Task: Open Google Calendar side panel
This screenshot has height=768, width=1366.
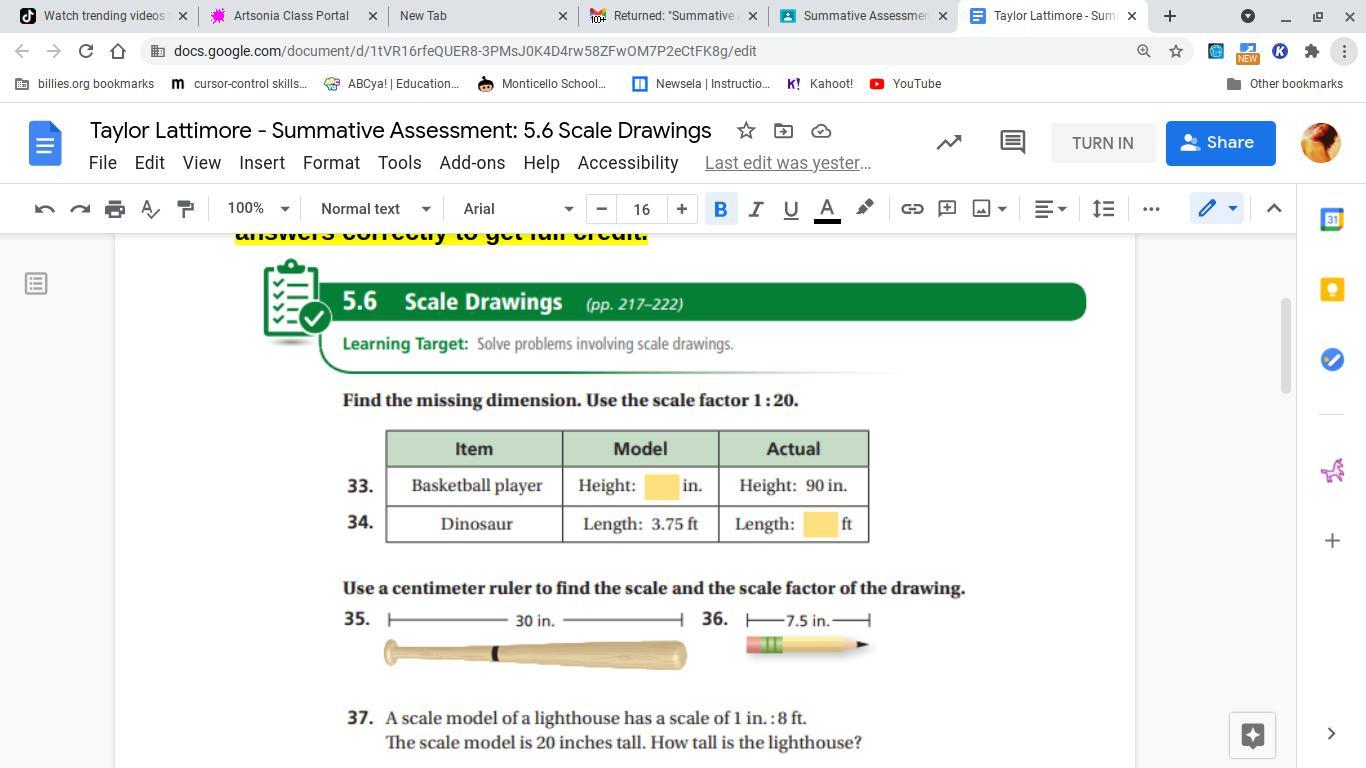Action: click(1332, 220)
